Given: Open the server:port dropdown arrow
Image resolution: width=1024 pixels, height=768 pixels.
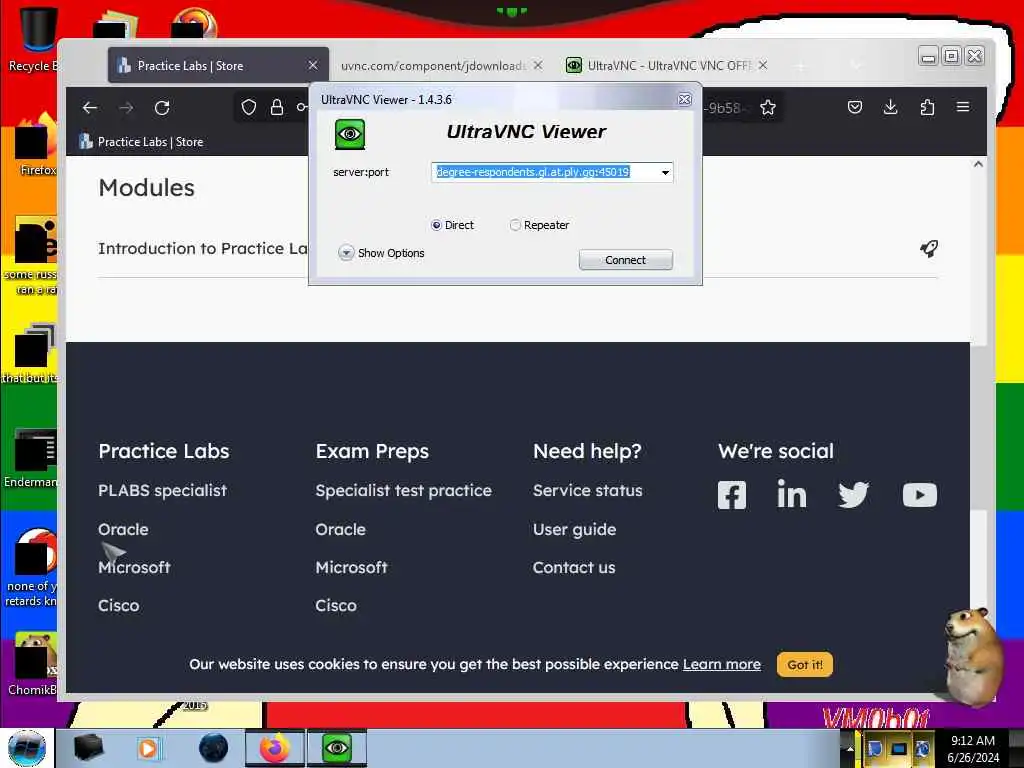Looking at the screenshot, I should (x=665, y=172).
